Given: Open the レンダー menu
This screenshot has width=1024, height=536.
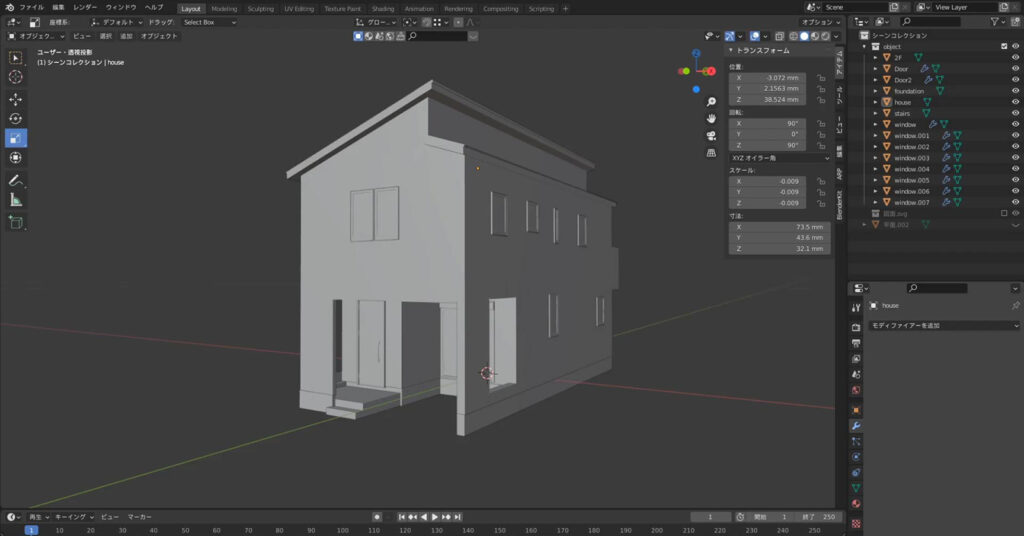Looking at the screenshot, I should point(85,7).
